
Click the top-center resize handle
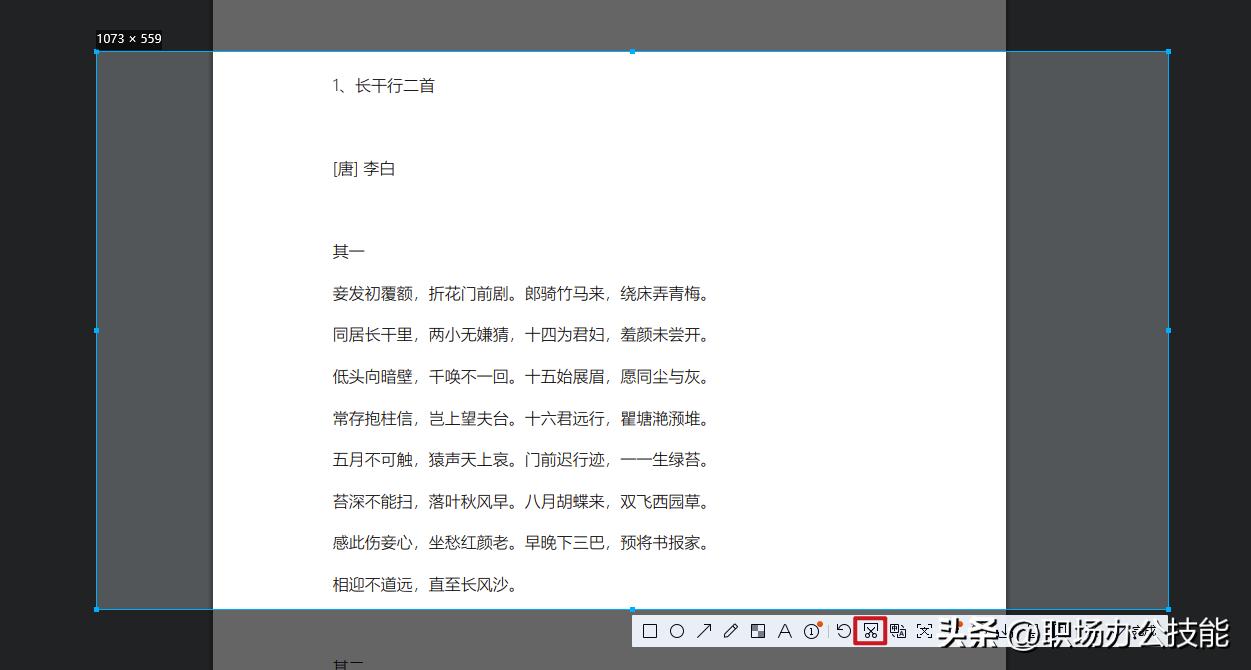pyautogui.click(x=631, y=49)
